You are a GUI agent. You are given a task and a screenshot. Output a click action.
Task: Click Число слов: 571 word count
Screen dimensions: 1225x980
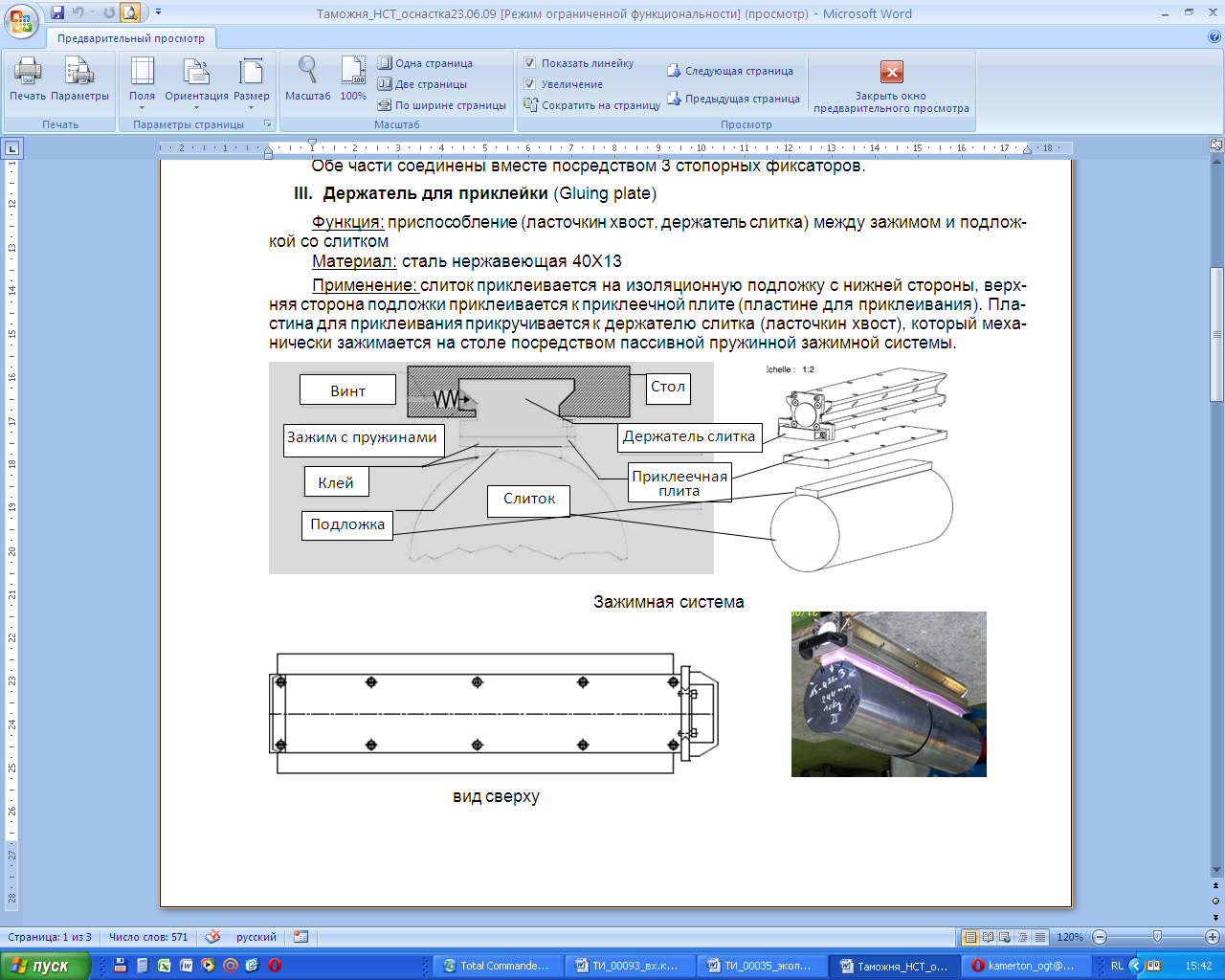pyautogui.click(x=148, y=937)
